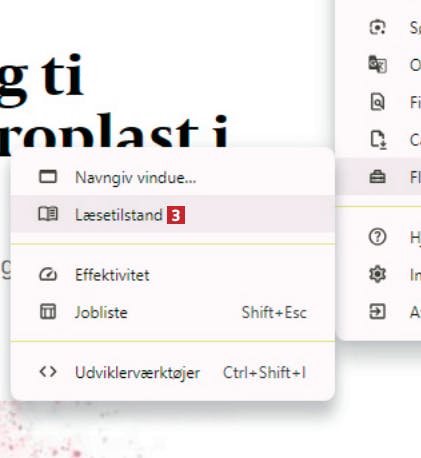This screenshot has width=421, height=458.
Task: Click the speedometer icon for Effektivitet
Action: coord(48,275)
